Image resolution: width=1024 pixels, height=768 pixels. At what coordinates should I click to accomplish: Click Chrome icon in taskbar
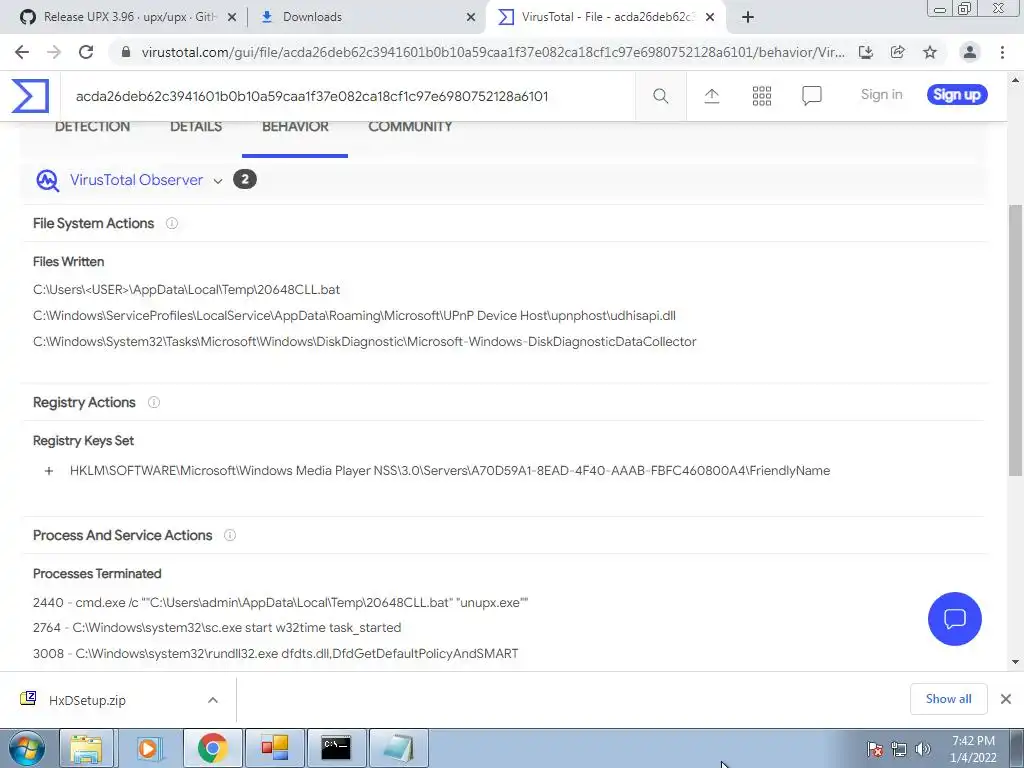tap(212, 748)
